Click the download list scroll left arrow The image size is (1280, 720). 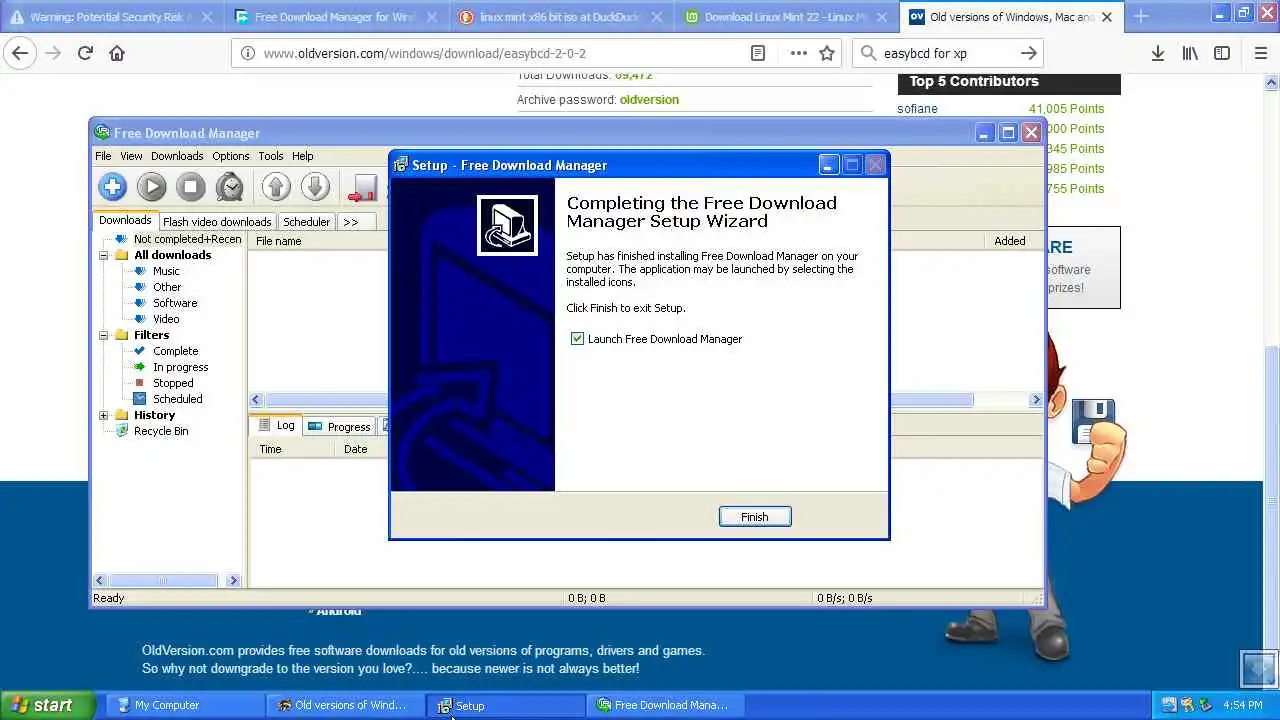pos(256,400)
